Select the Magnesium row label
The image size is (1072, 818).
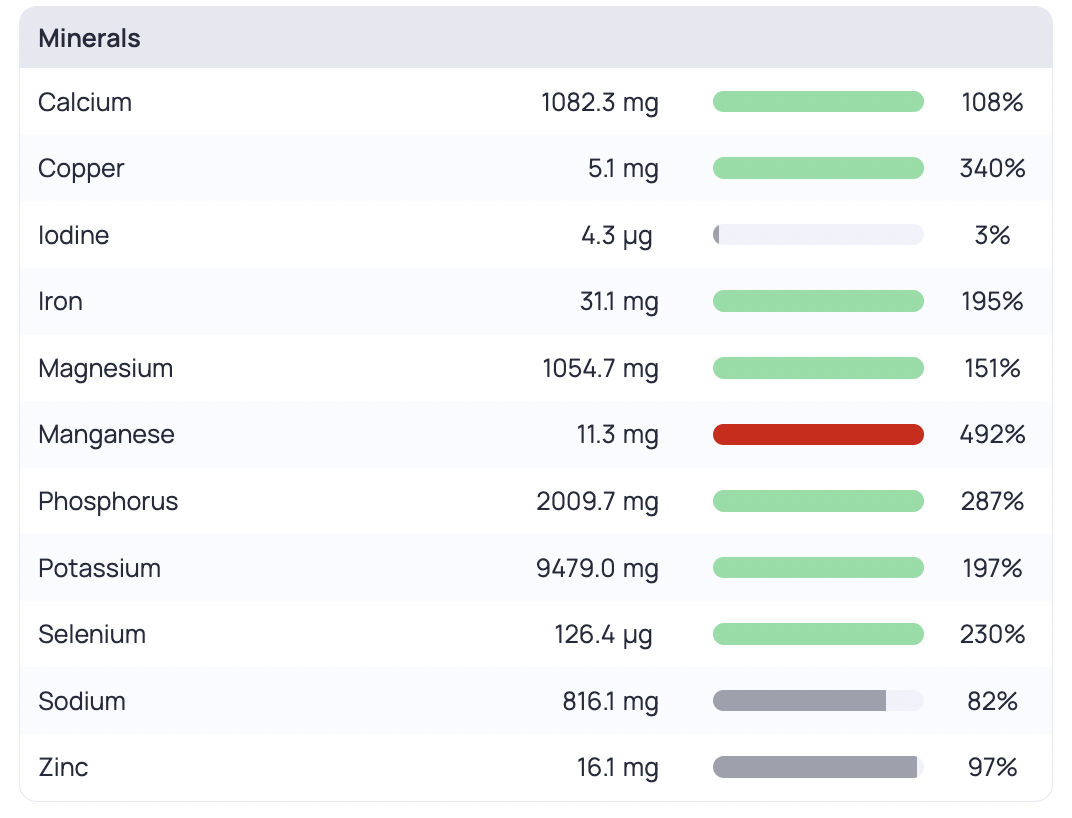pyautogui.click(x=105, y=368)
